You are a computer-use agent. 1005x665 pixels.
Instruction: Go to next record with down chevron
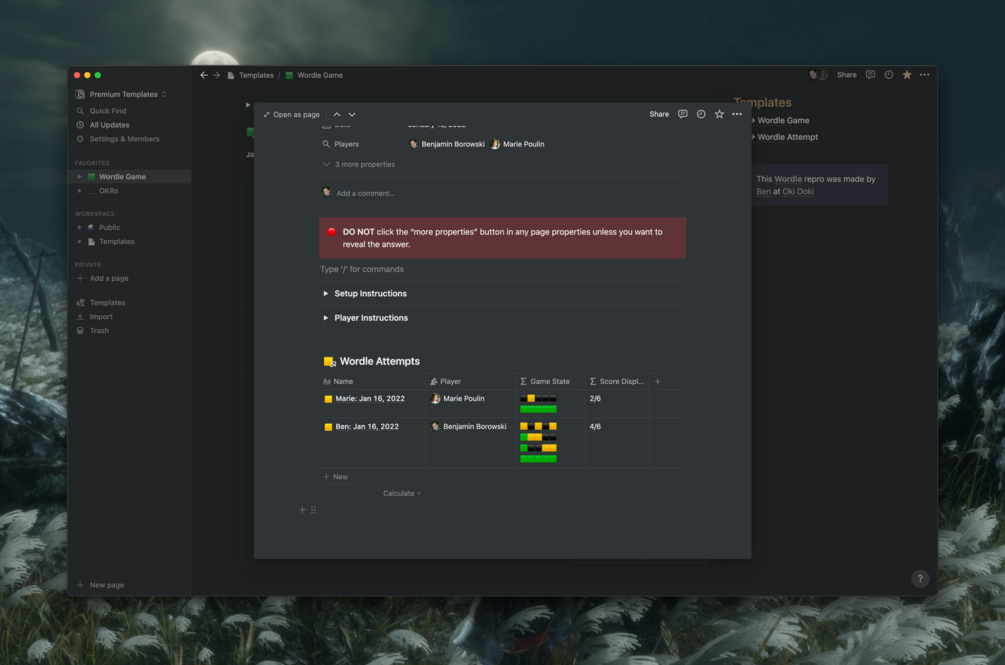(352, 115)
